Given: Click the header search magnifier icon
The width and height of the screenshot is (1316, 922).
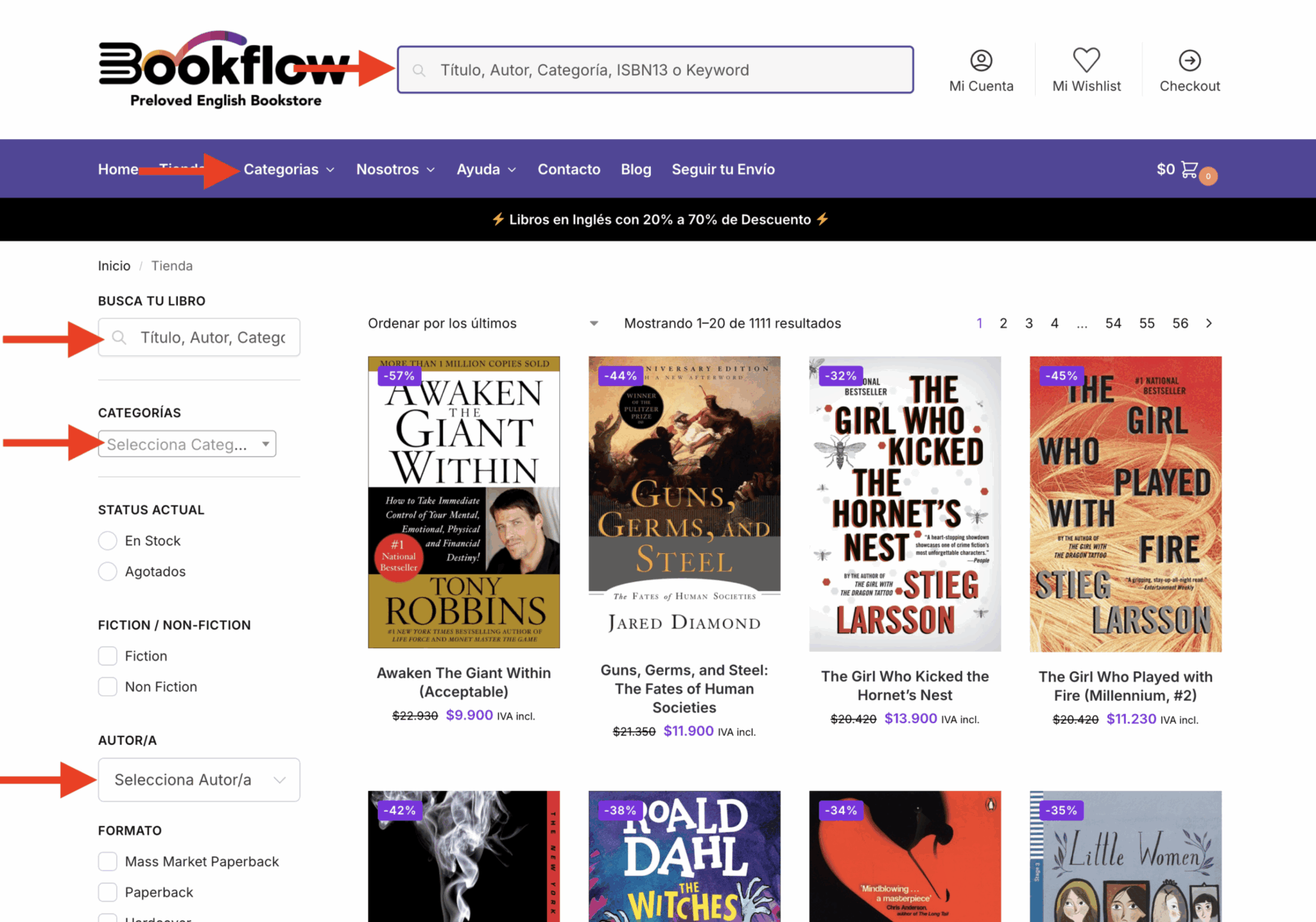Looking at the screenshot, I should (x=419, y=71).
